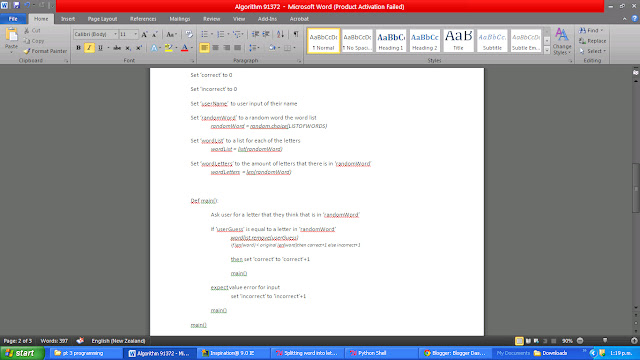Viewport: 640px width, 360px height.
Task: Toggle bold formatting
Action: (78, 48)
